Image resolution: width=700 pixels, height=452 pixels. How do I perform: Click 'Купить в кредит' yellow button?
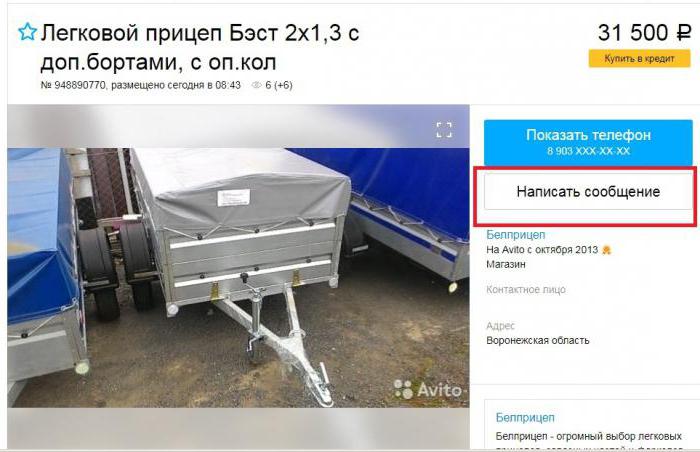(639, 59)
